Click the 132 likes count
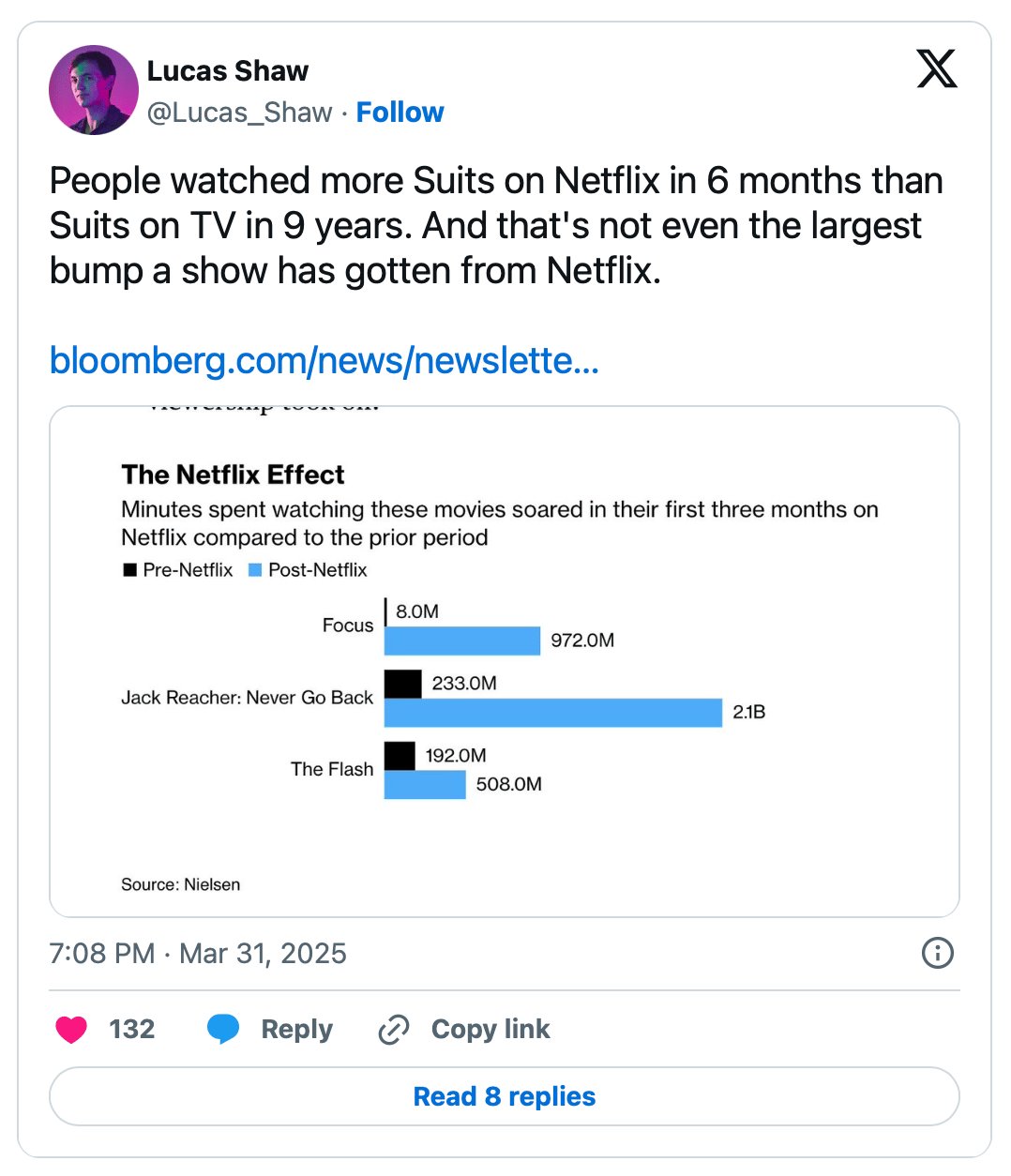This screenshot has width=1011, height=1176. (131, 1029)
